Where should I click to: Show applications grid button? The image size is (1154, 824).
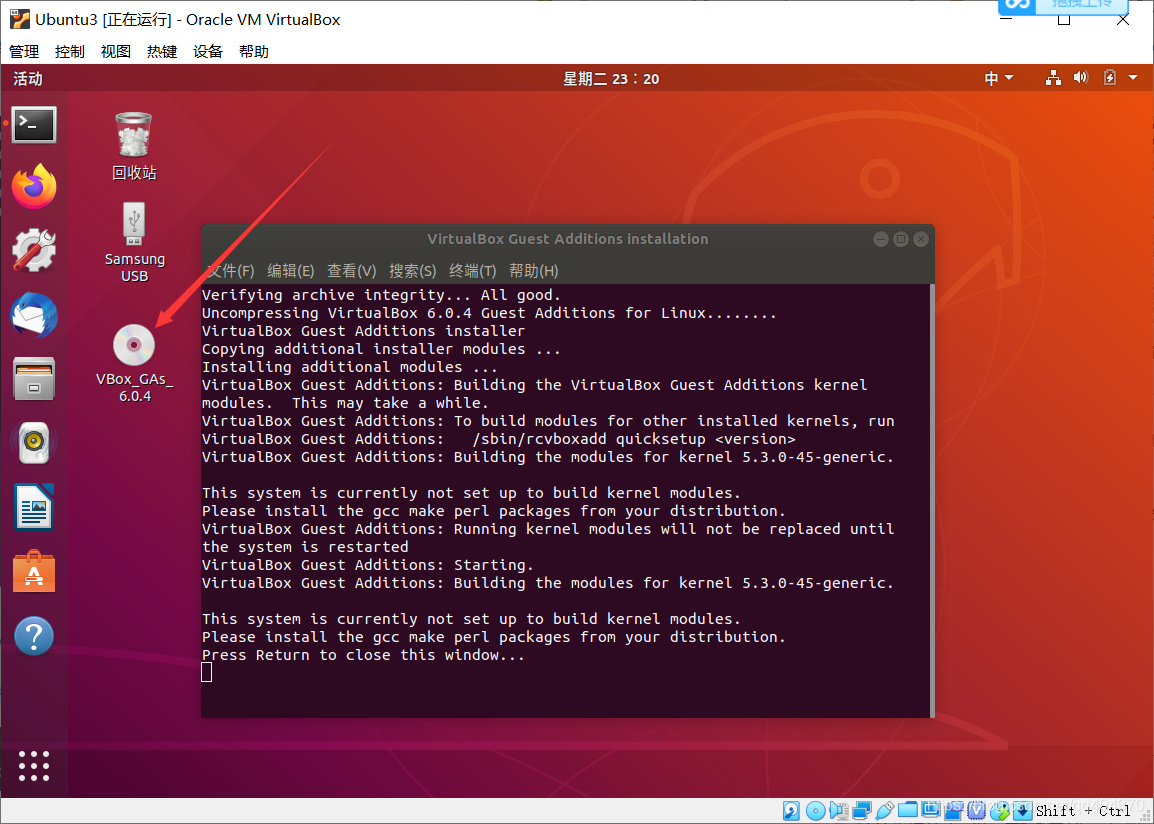[x=34, y=766]
